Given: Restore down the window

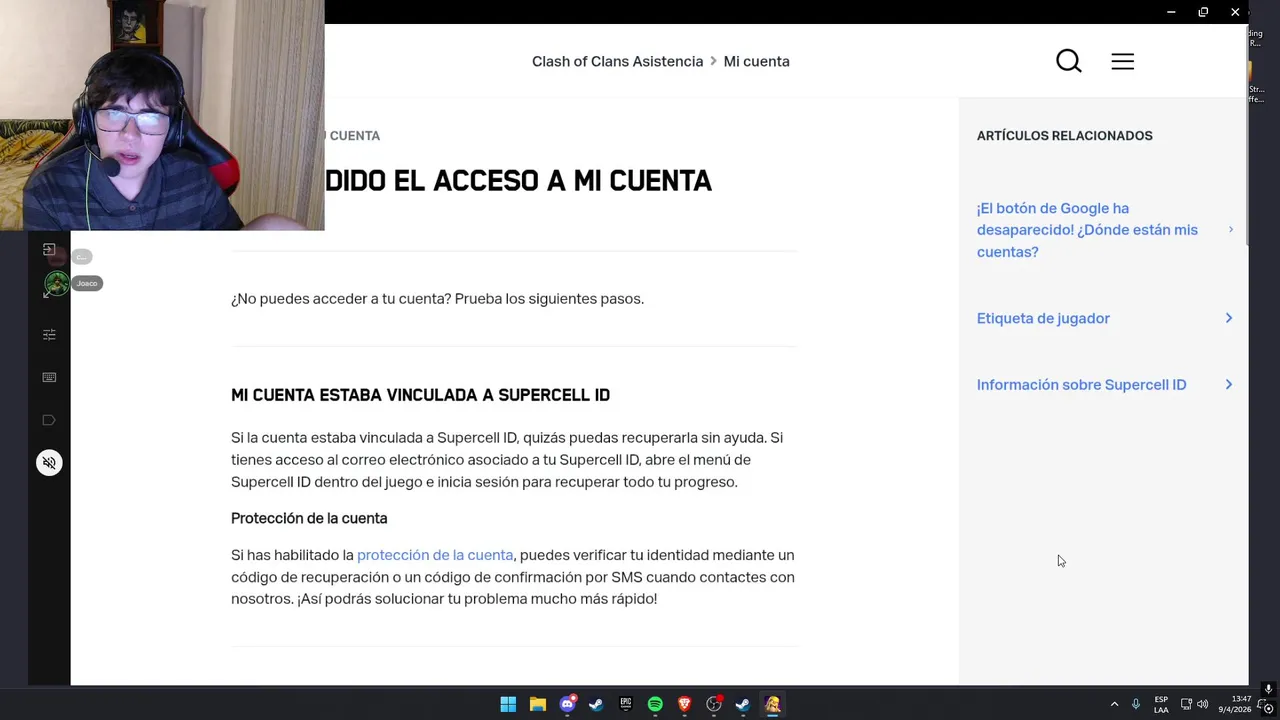Looking at the screenshot, I should click(1203, 12).
